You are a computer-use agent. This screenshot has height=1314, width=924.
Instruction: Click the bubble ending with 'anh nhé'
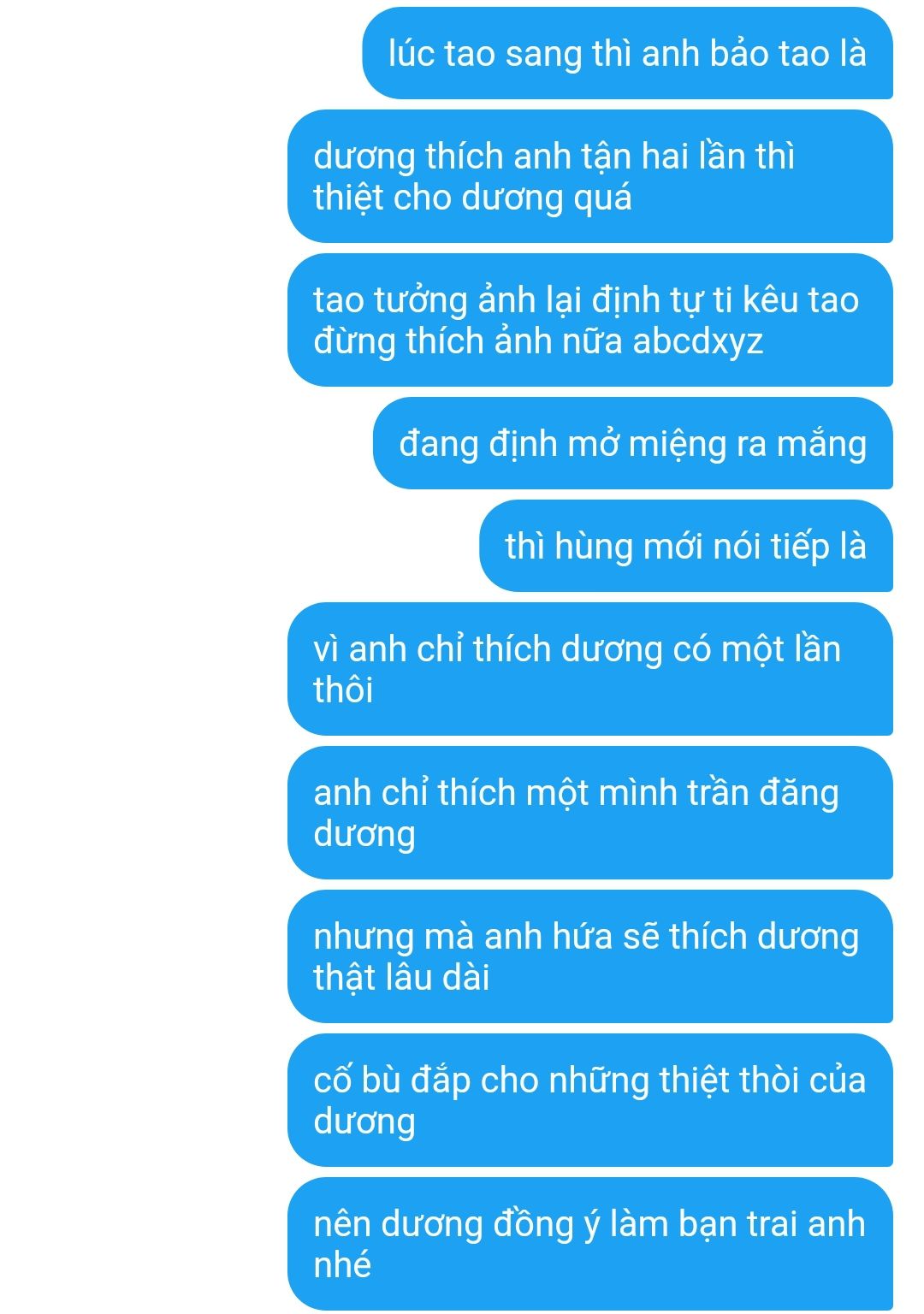click(x=590, y=1244)
